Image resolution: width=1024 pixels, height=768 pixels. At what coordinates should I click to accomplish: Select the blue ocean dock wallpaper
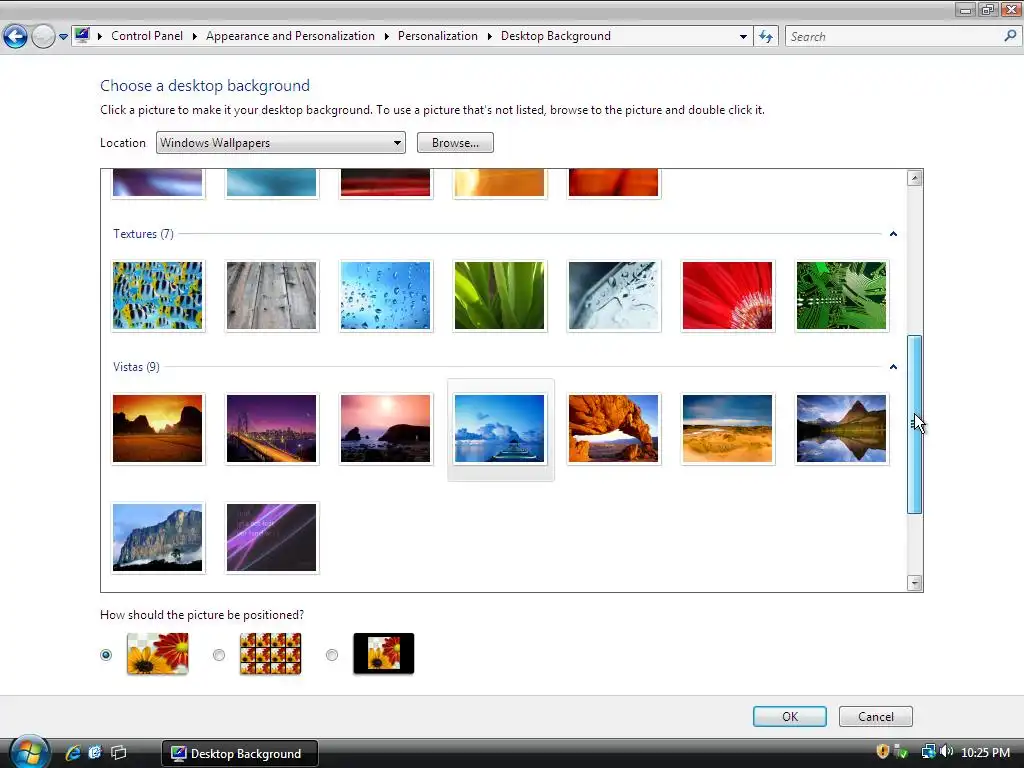pos(500,428)
